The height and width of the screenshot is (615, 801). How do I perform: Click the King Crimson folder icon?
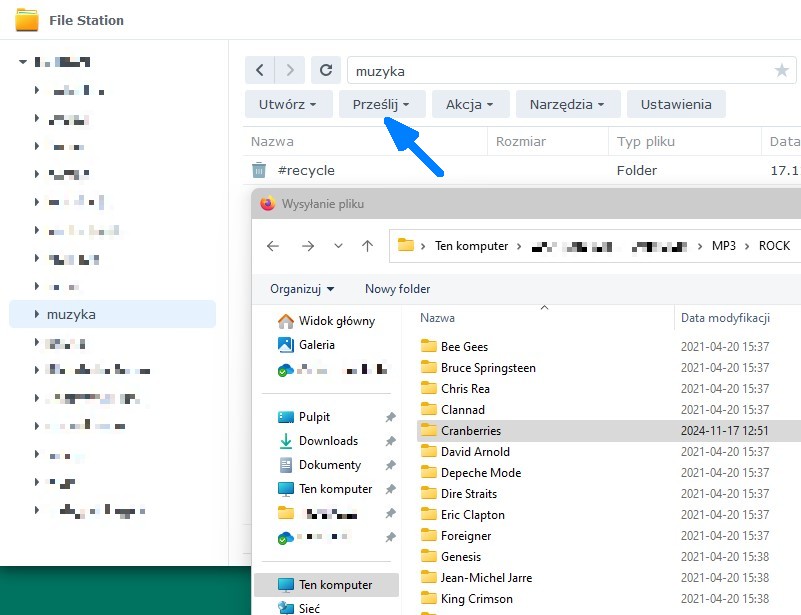point(429,598)
